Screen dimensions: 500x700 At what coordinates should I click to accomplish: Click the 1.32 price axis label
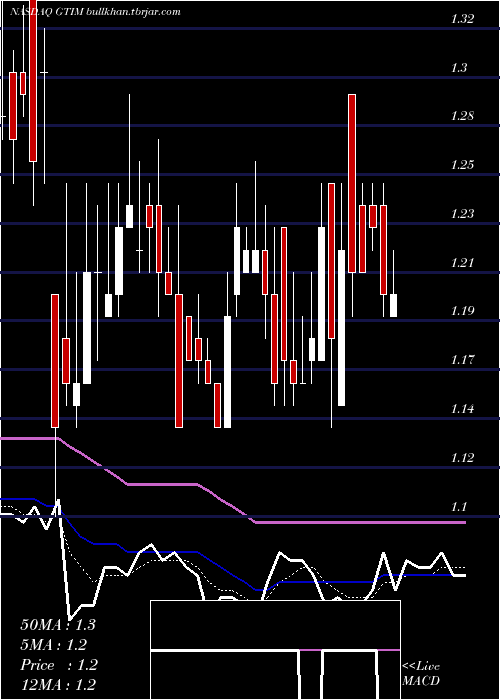click(462, 19)
